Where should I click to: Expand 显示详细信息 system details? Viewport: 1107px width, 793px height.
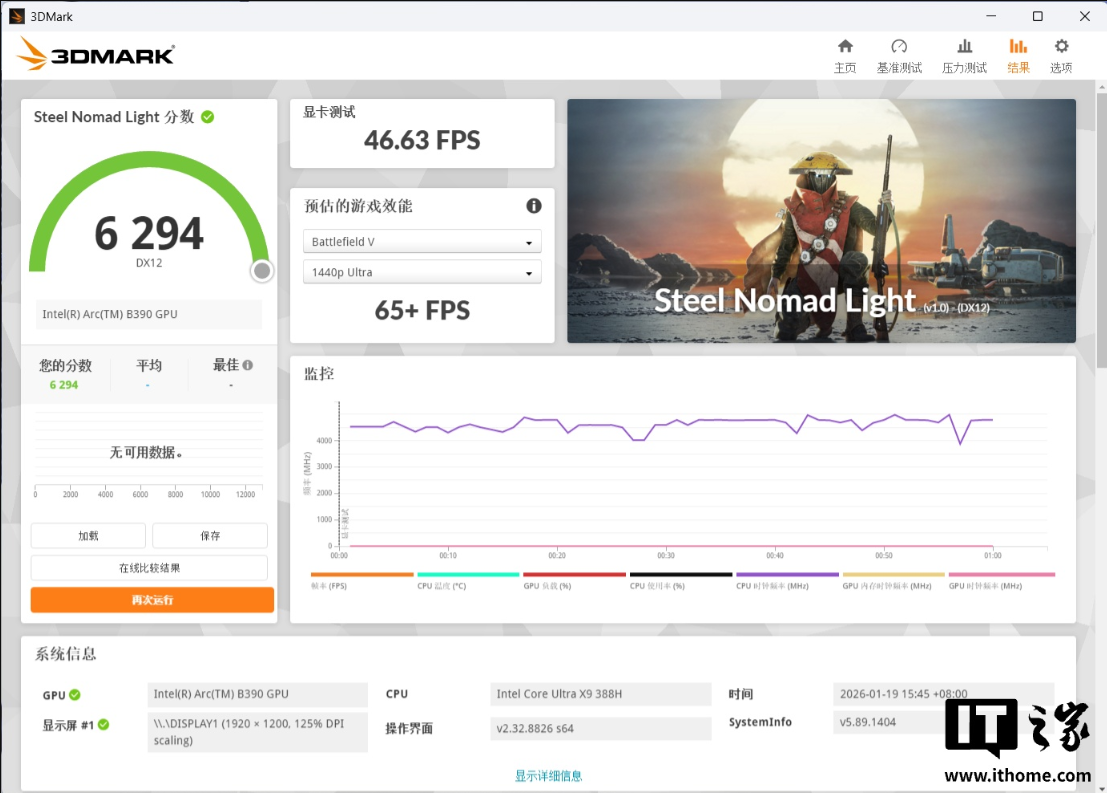coord(548,776)
